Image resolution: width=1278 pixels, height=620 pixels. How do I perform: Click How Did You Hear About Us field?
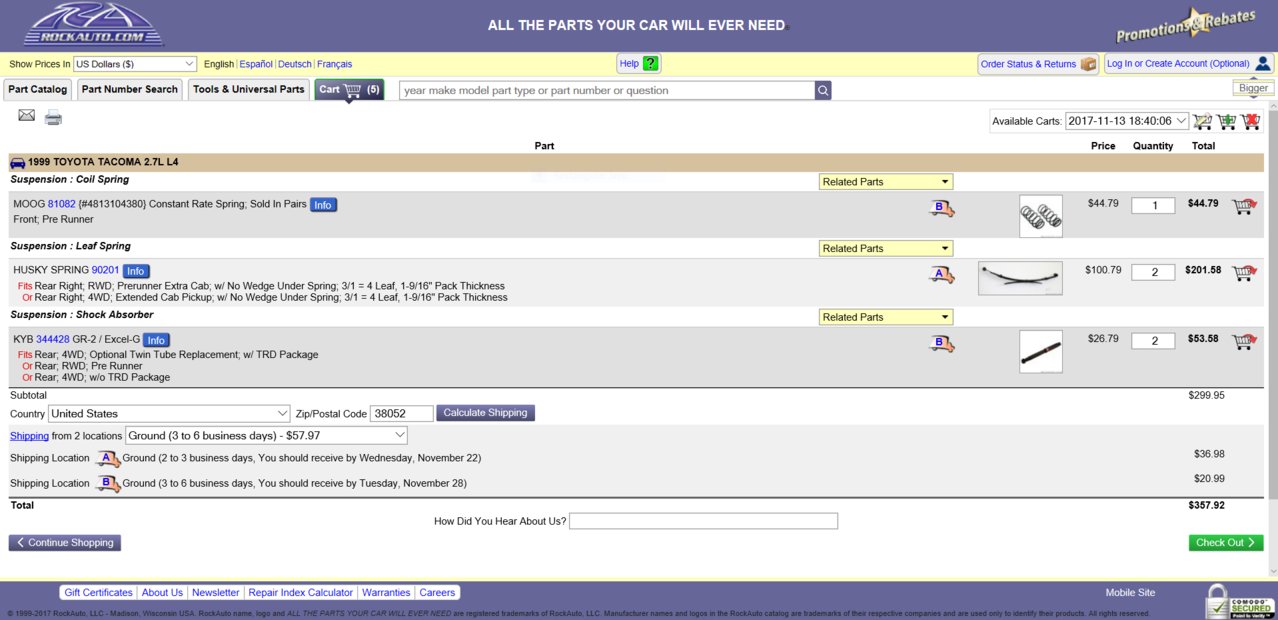(703, 521)
